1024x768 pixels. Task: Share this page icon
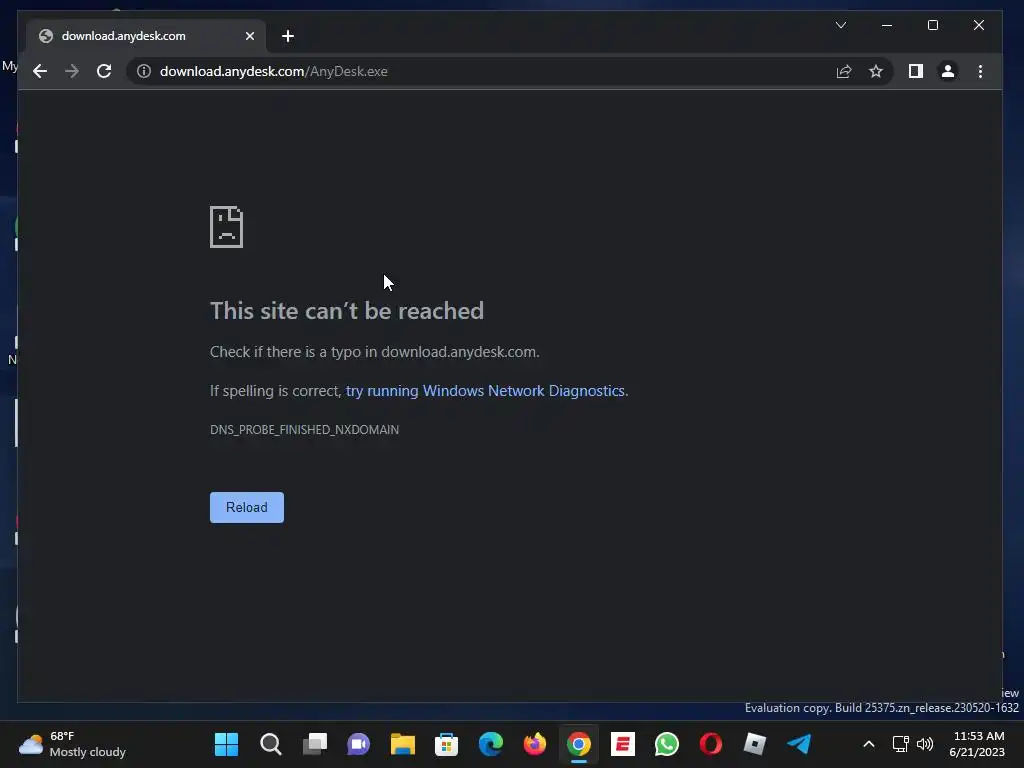click(844, 71)
